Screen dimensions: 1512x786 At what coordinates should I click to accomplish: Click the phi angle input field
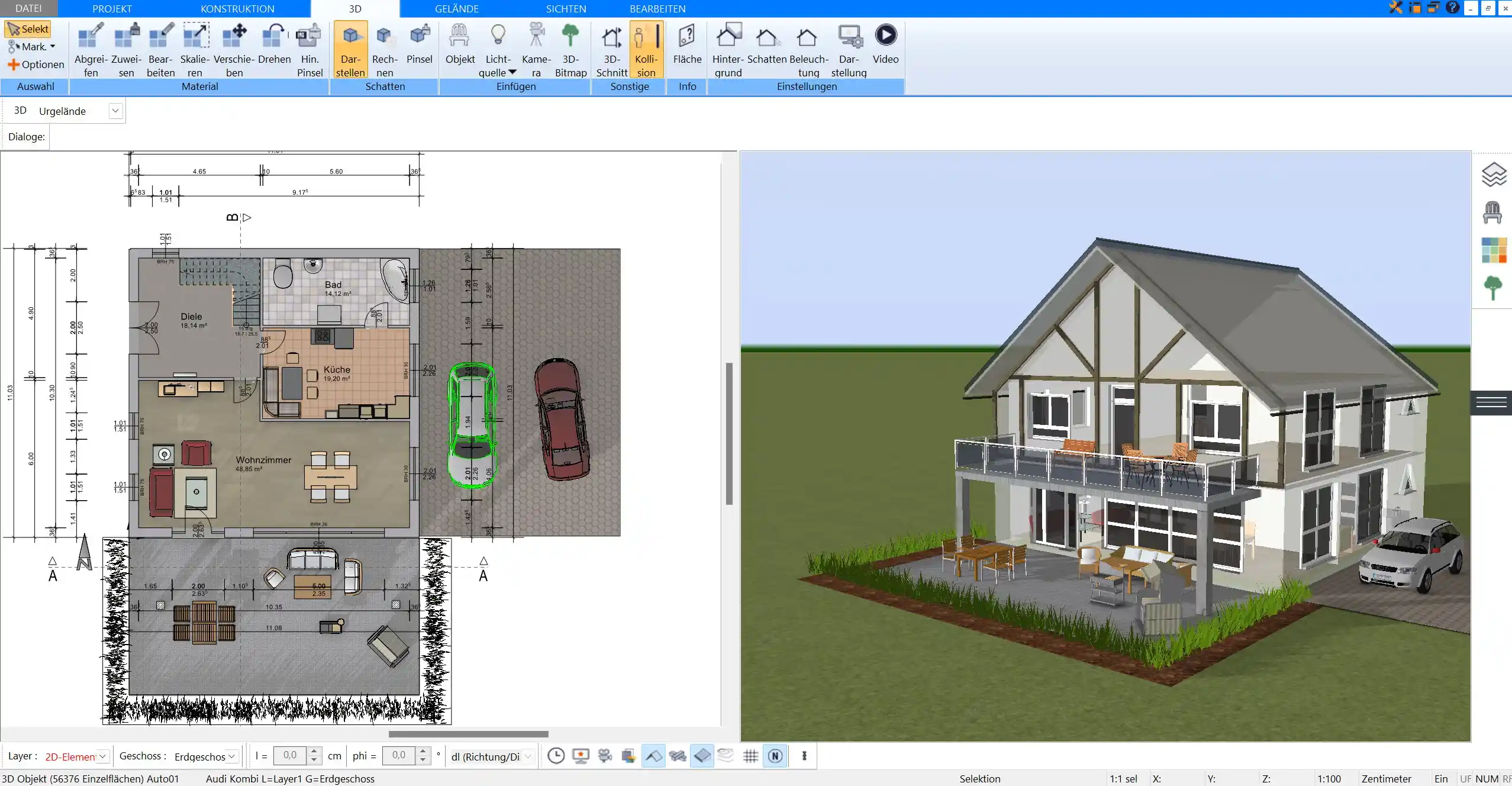[399, 756]
